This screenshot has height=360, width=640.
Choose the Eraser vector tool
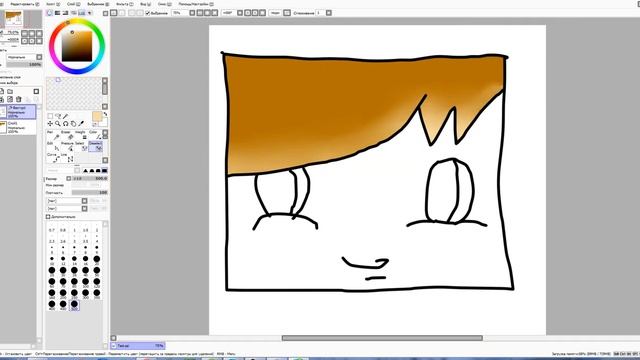tap(67, 135)
